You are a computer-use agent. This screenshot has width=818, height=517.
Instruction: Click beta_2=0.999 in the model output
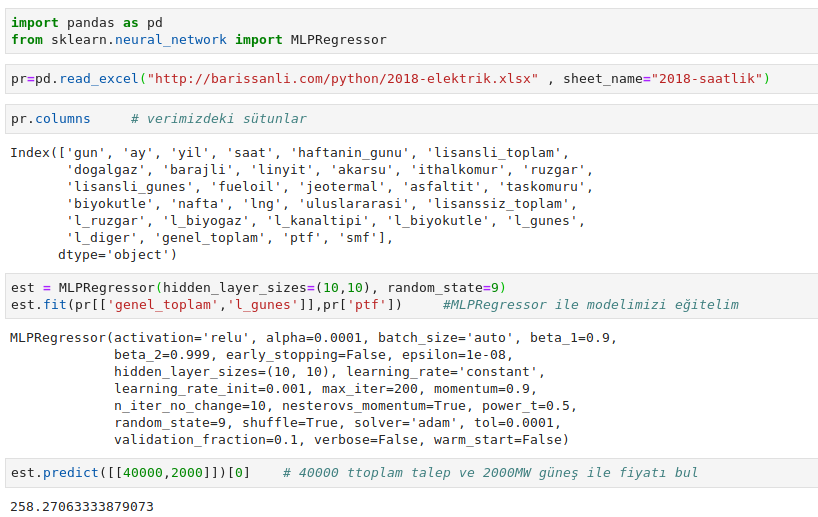[162, 355]
